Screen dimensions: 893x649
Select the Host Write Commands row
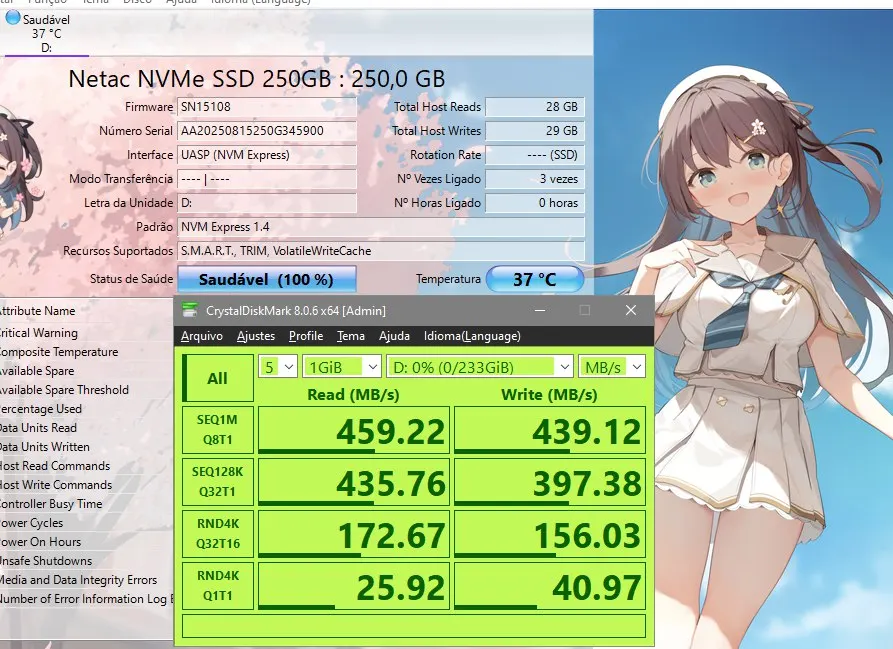(x=87, y=484)
